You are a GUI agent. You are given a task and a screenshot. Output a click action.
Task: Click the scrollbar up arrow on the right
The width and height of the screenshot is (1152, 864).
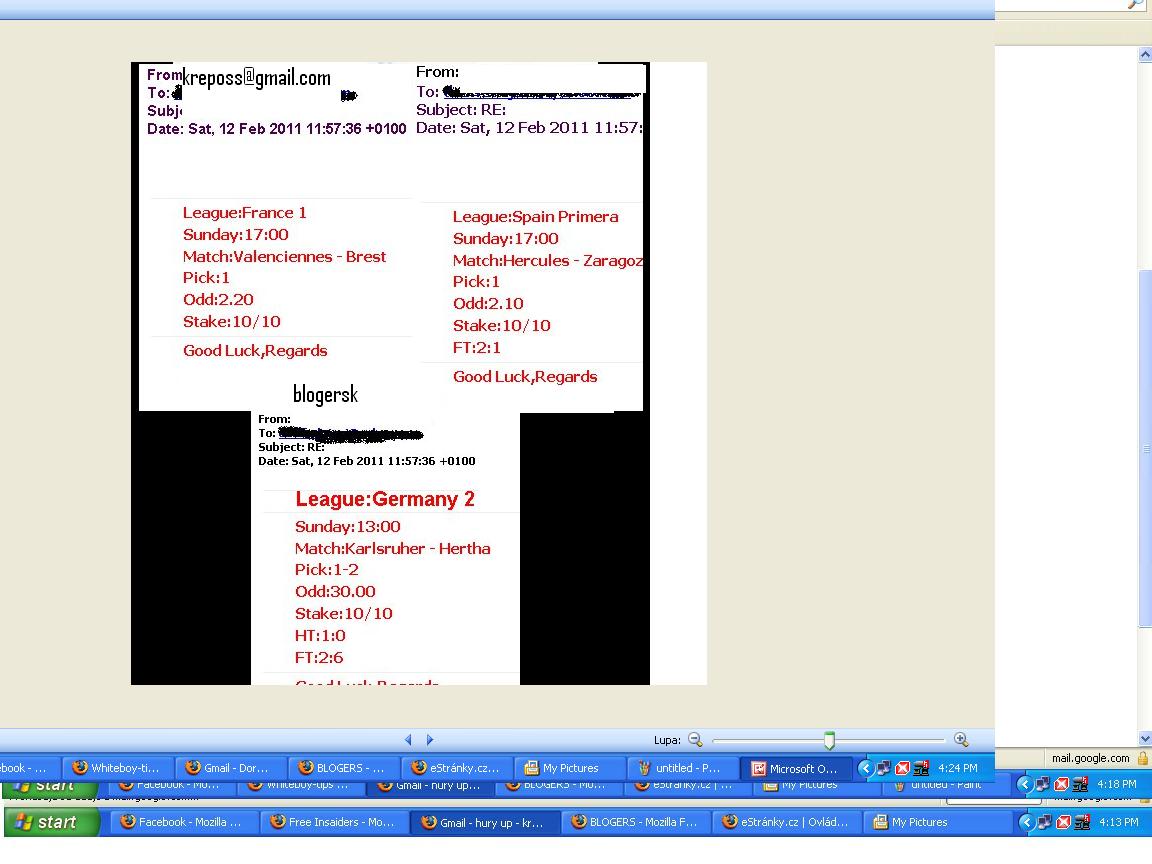(1146, 55)
